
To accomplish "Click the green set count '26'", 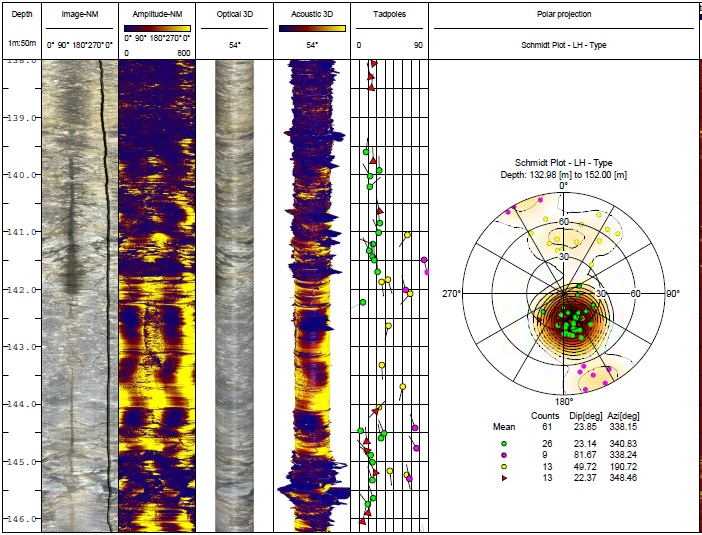I will click(547, 444).
